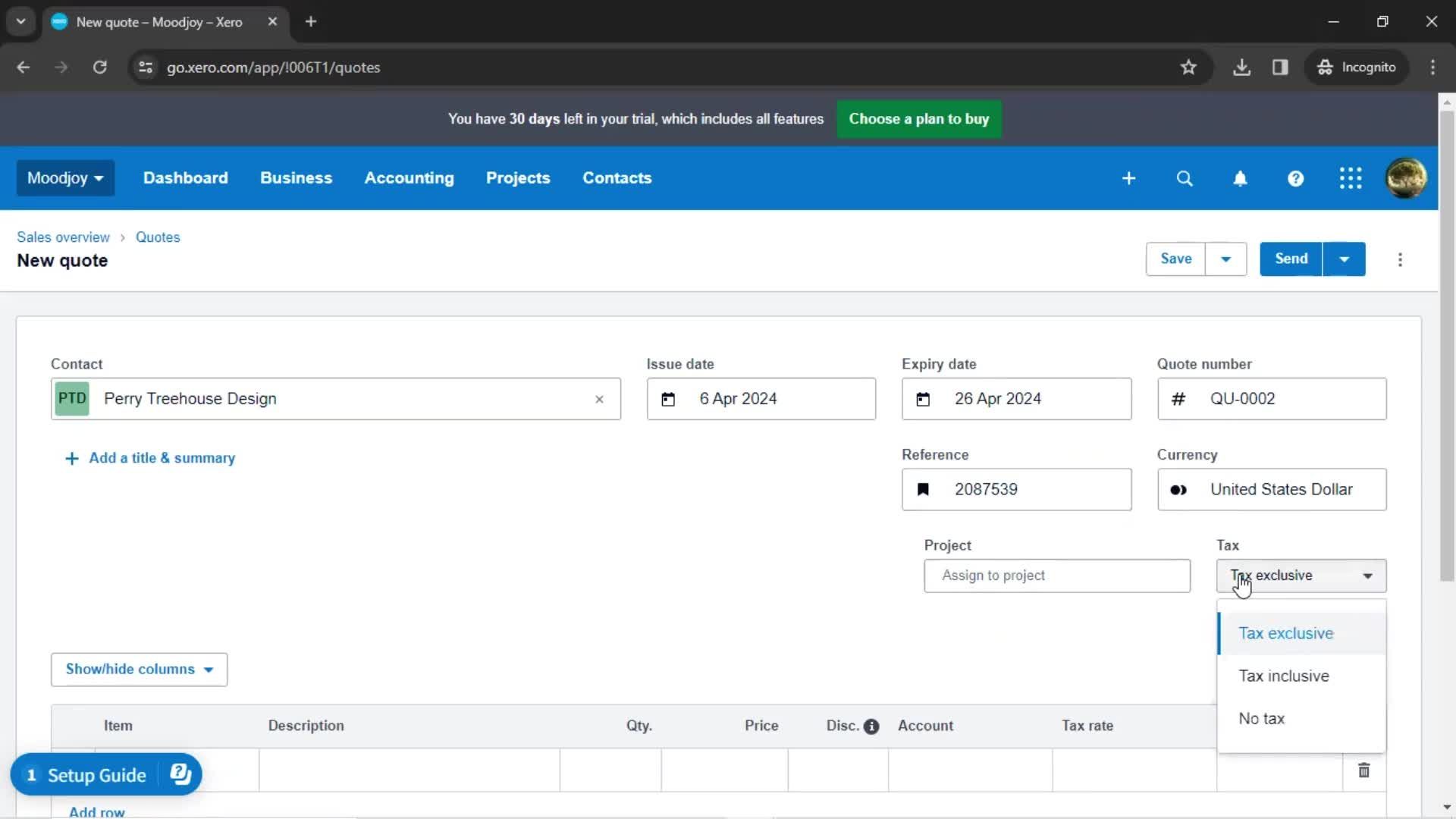Open the Projects menu
1456x819 pixels.
click(x=518, y=178)
